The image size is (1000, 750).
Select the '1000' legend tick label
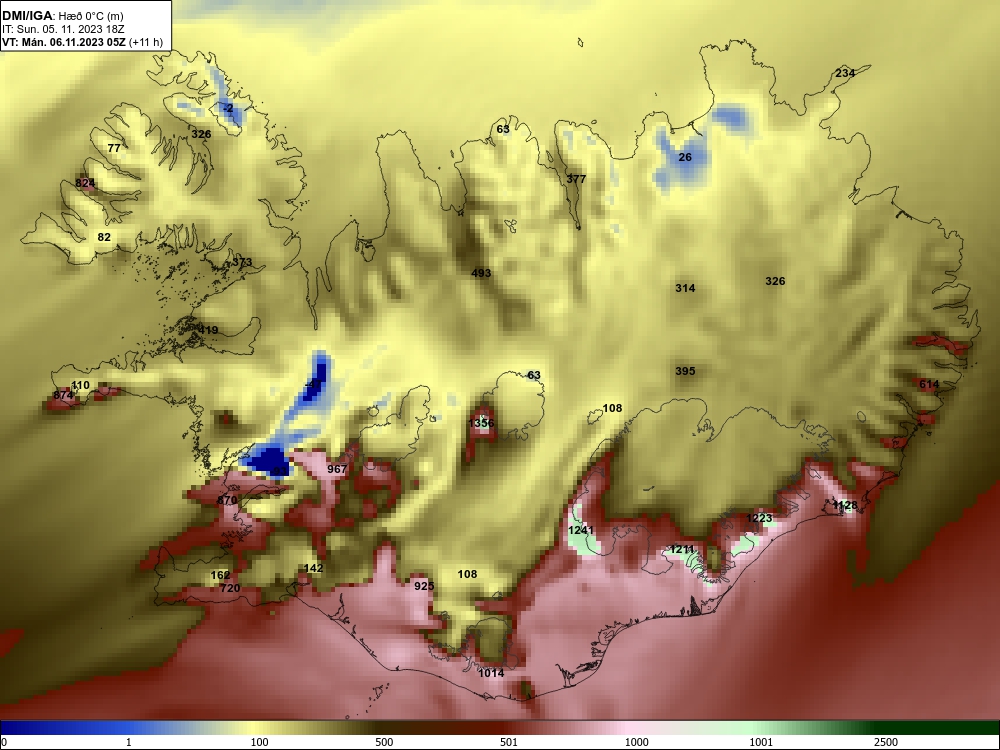pos(636,742)
